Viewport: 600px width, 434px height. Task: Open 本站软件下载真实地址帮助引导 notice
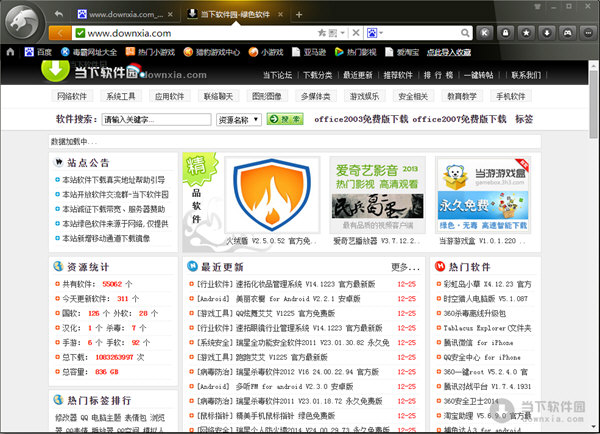pyautogui.click(x=114, y=180)
